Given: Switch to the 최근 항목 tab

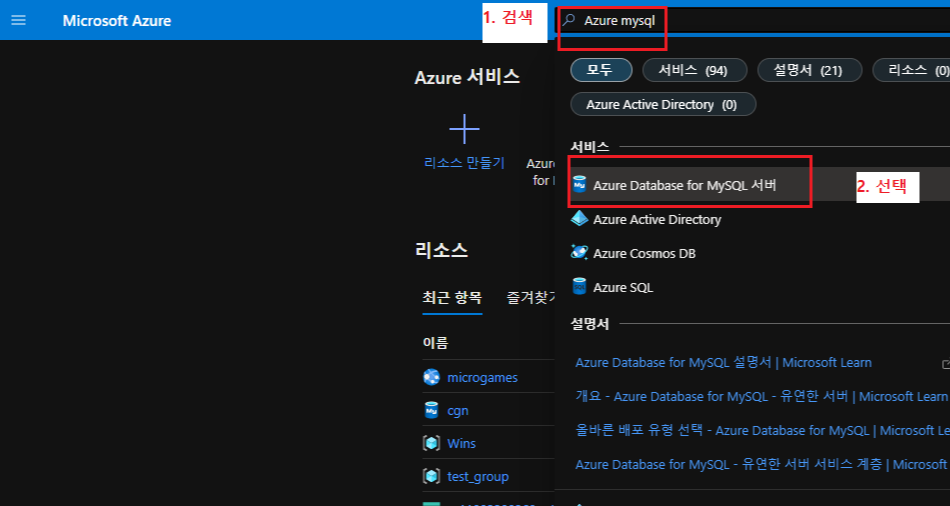Looking at the screenshot, I should 452,297.
